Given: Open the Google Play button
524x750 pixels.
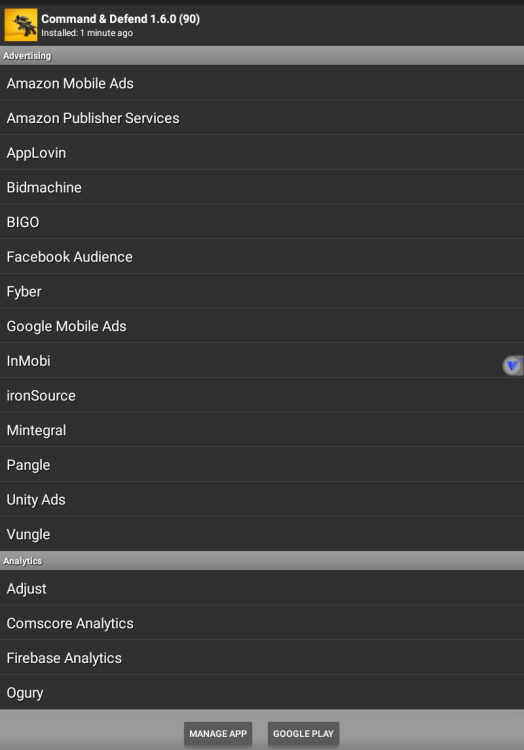Looking at the screenshot, I should point(303,734).
